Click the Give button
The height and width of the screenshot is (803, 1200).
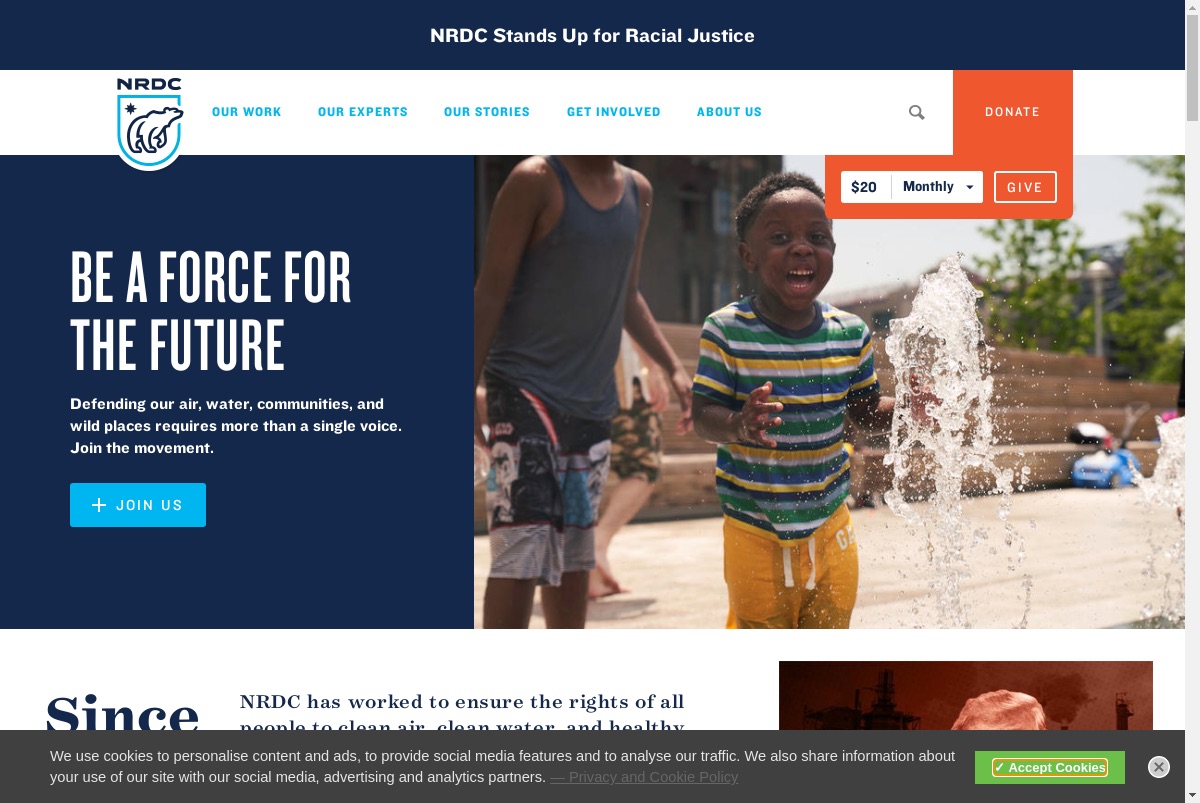coord(1025,187)
